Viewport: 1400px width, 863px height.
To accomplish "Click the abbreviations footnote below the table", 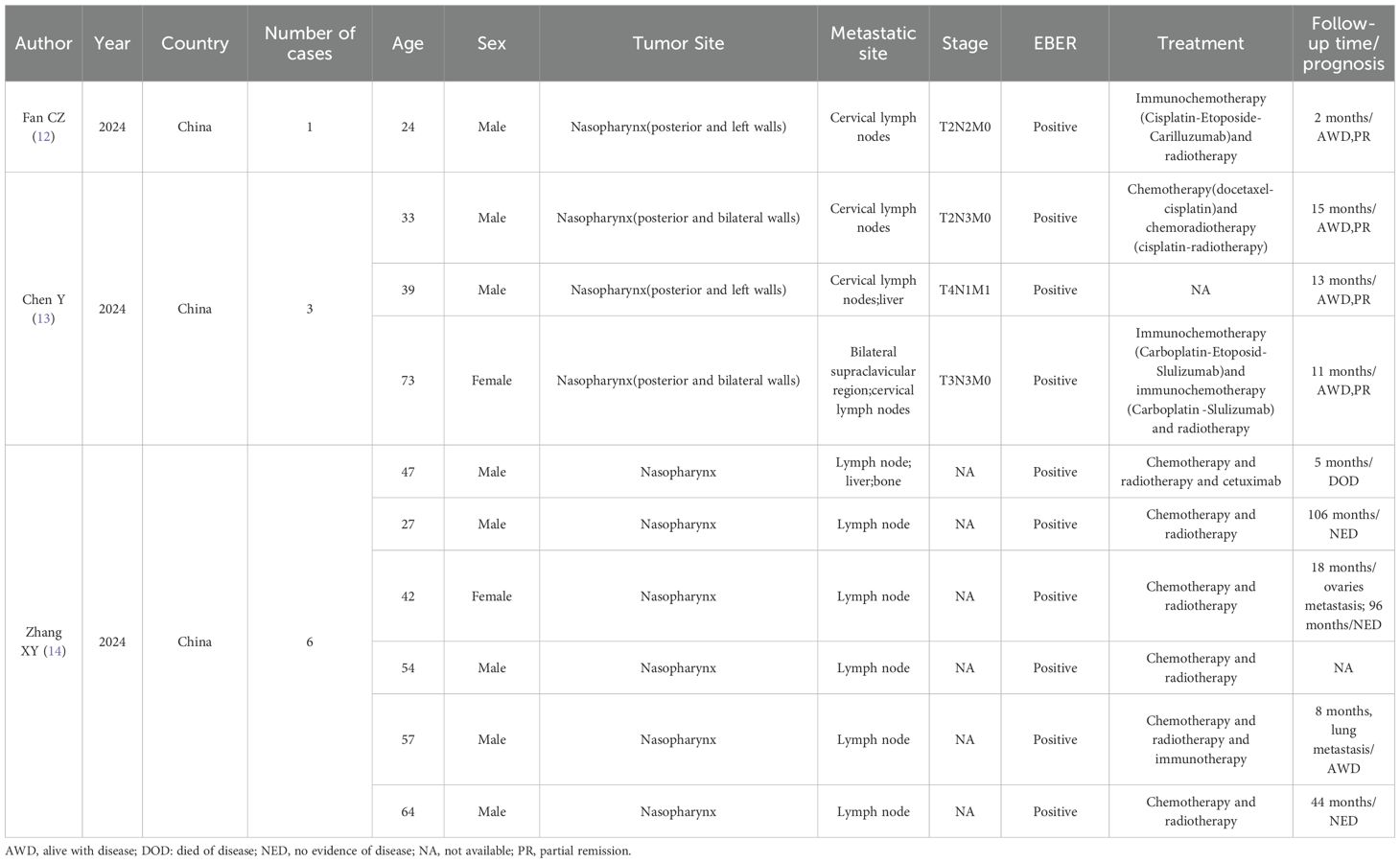I will coord(318,851).
